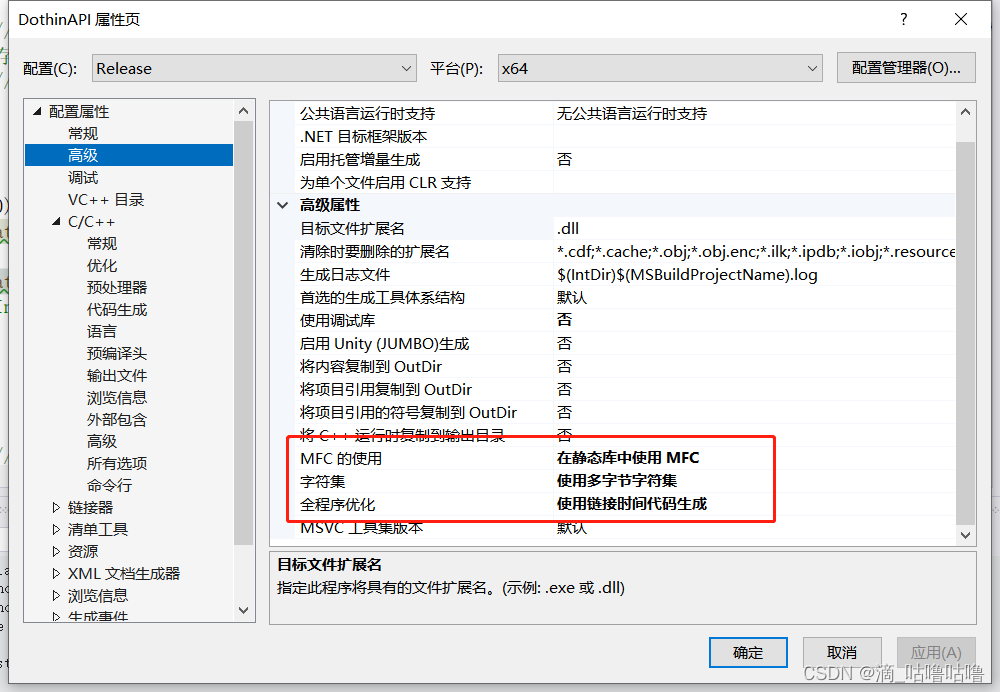Click the dialog help question mark icon

point(903,19)
